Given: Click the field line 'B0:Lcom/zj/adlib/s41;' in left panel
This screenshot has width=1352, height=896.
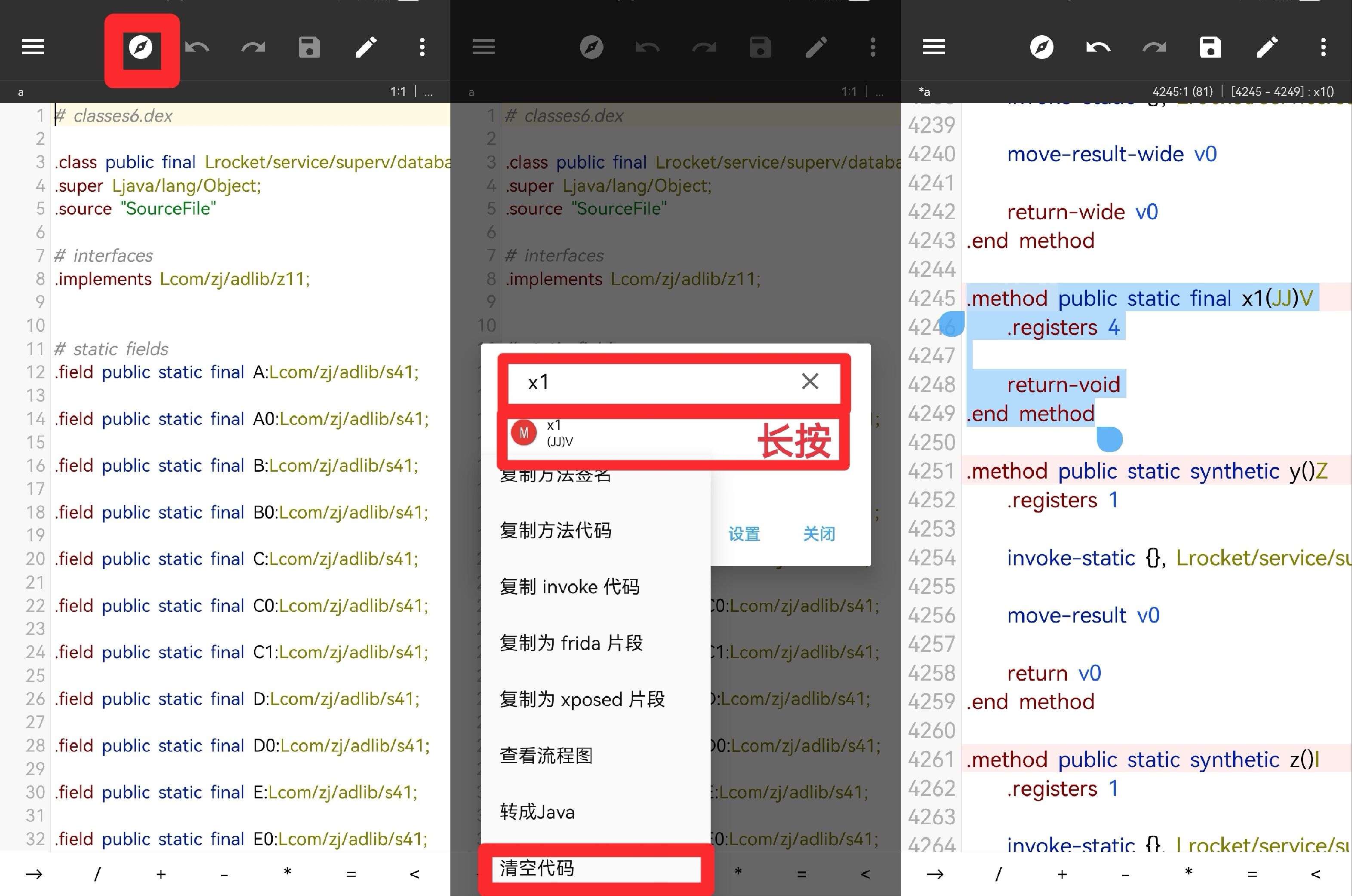Looking at the screenshot, I should pos(242,512).
